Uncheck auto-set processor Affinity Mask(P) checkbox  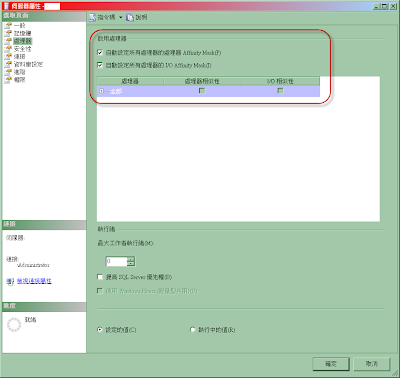(x=100, y=52)
